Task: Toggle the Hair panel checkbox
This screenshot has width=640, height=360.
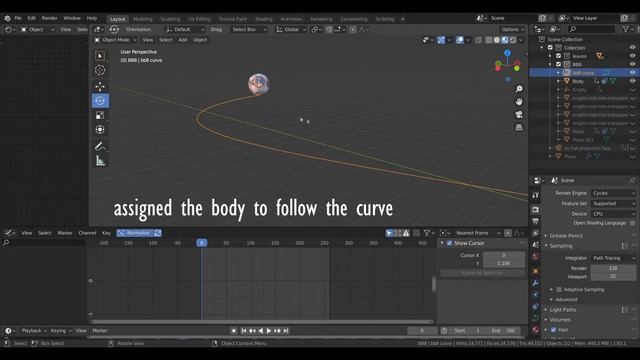Action: pos(553,330)
